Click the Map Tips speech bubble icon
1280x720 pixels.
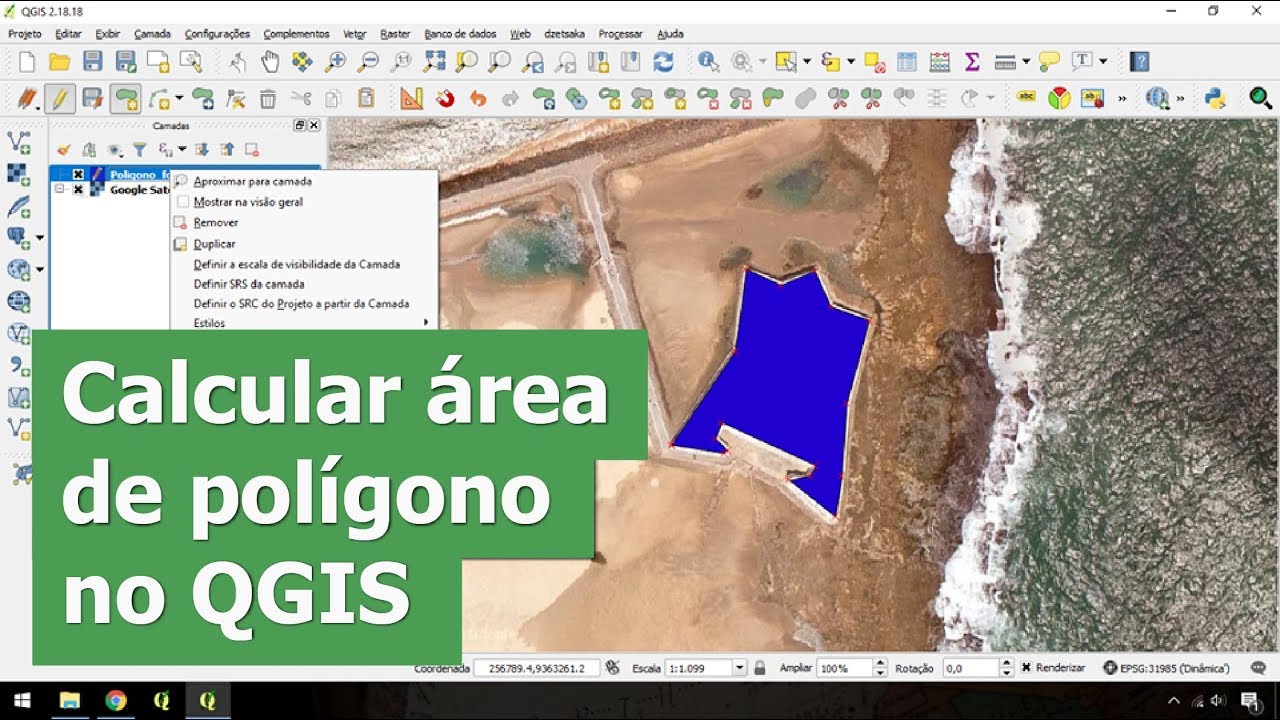click(1049, 62)
